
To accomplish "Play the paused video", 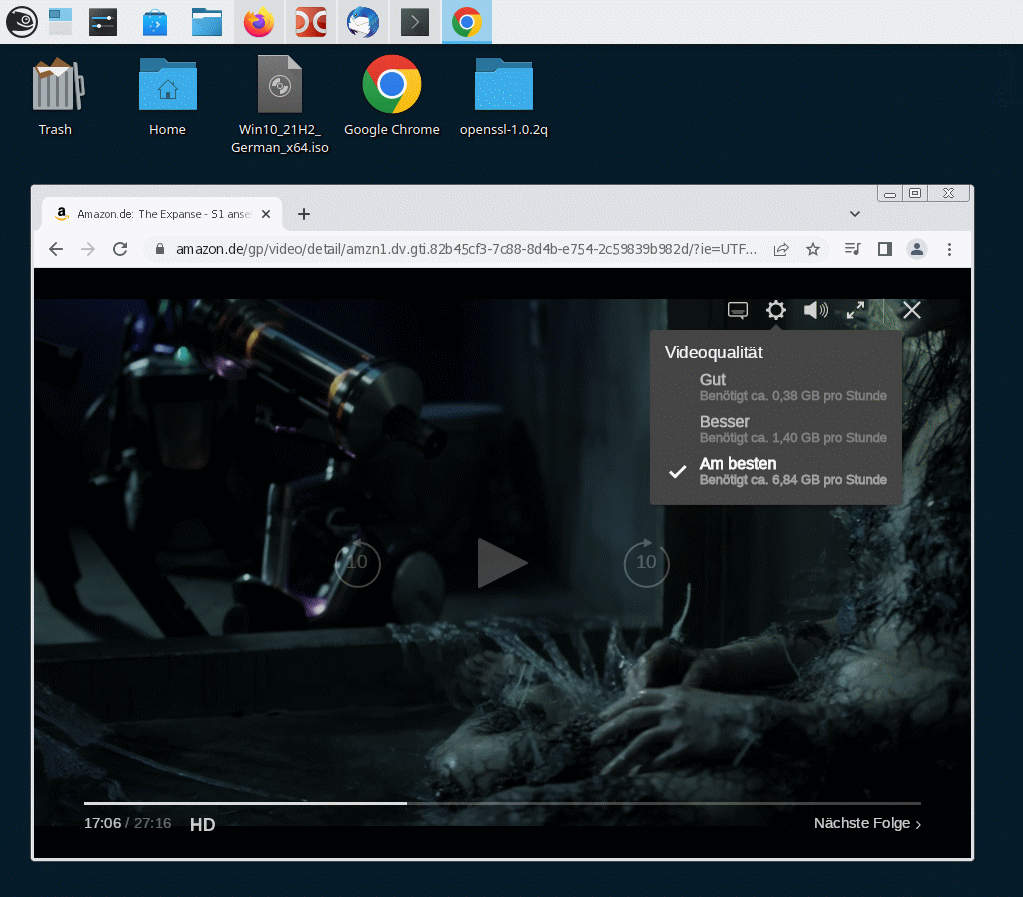I will tap(502, 562).
